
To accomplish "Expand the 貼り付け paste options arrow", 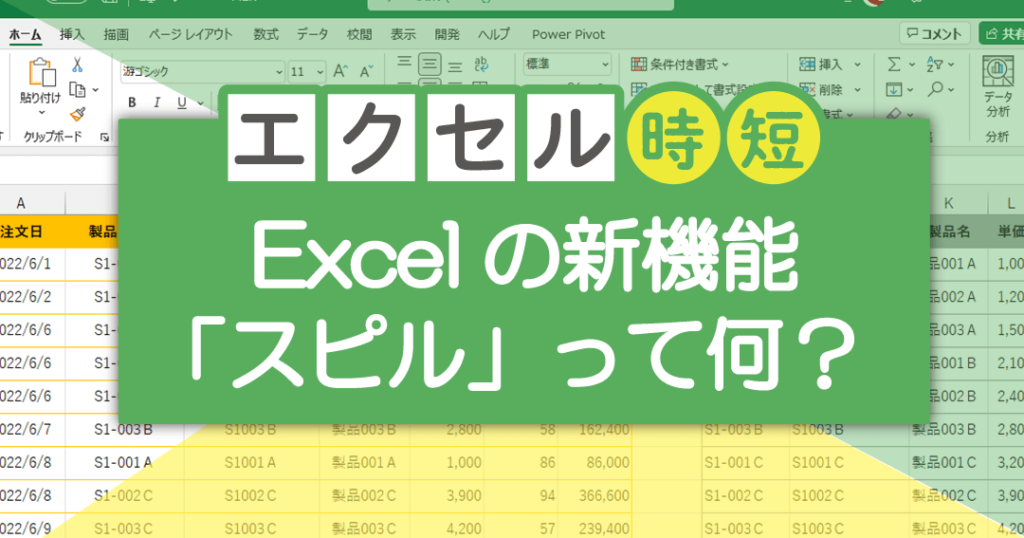I will [x=41, y=114].
